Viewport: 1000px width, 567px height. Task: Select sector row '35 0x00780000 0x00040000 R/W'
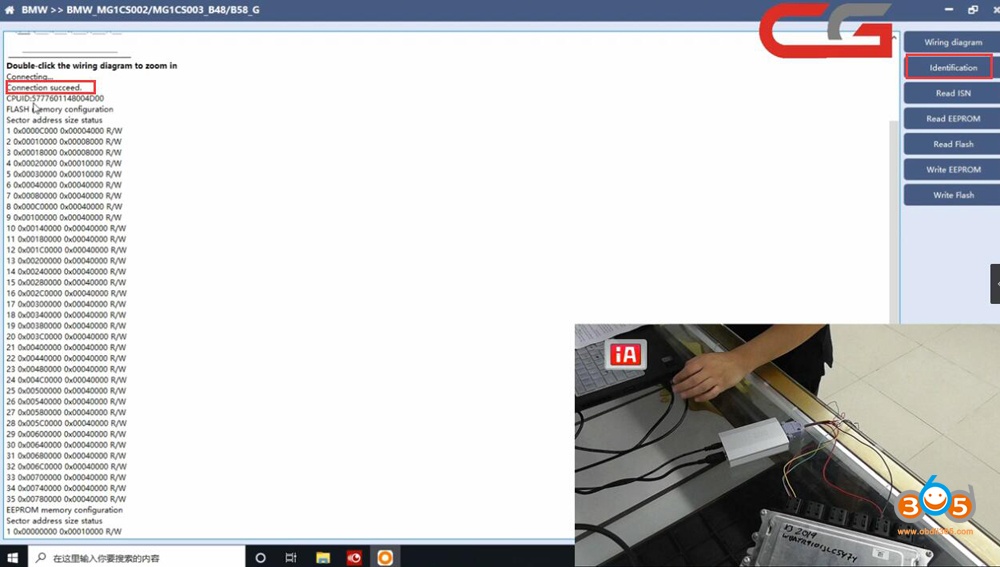66,499
